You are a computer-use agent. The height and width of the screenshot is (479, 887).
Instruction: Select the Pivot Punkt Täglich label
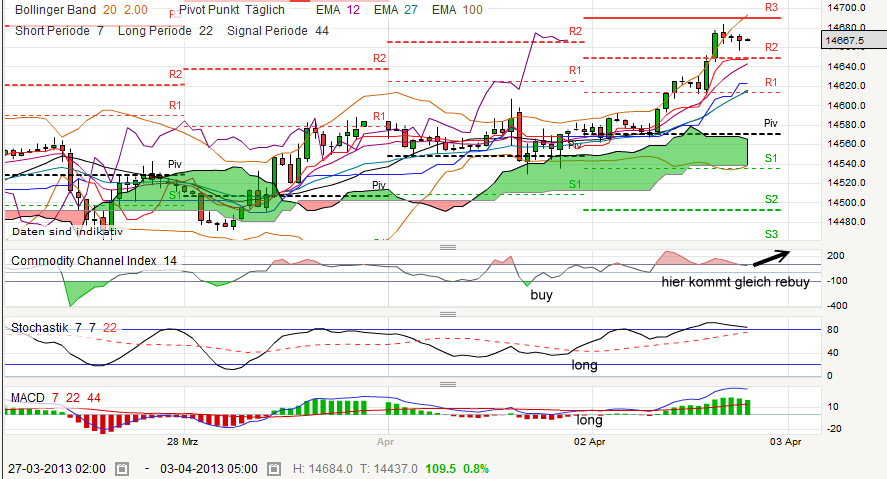tap(231, 10)
